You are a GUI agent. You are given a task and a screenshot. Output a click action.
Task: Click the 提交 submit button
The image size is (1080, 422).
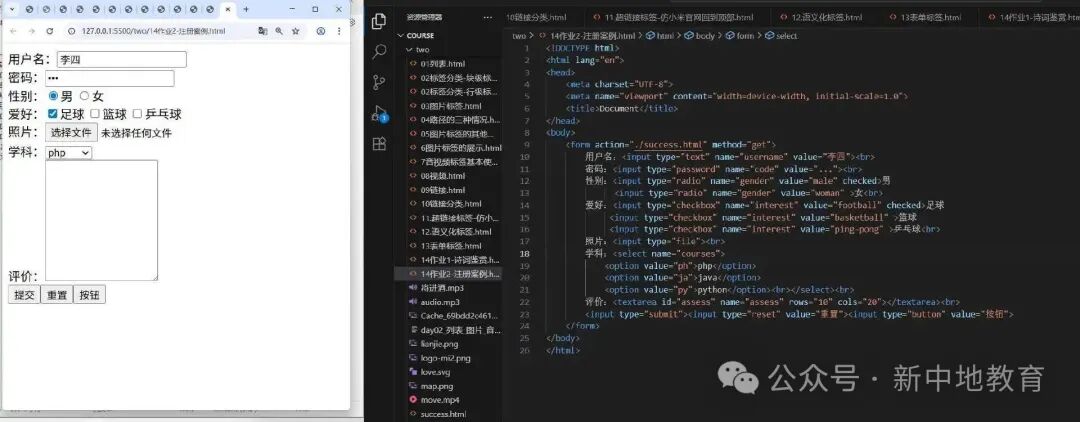pos(24,295)
